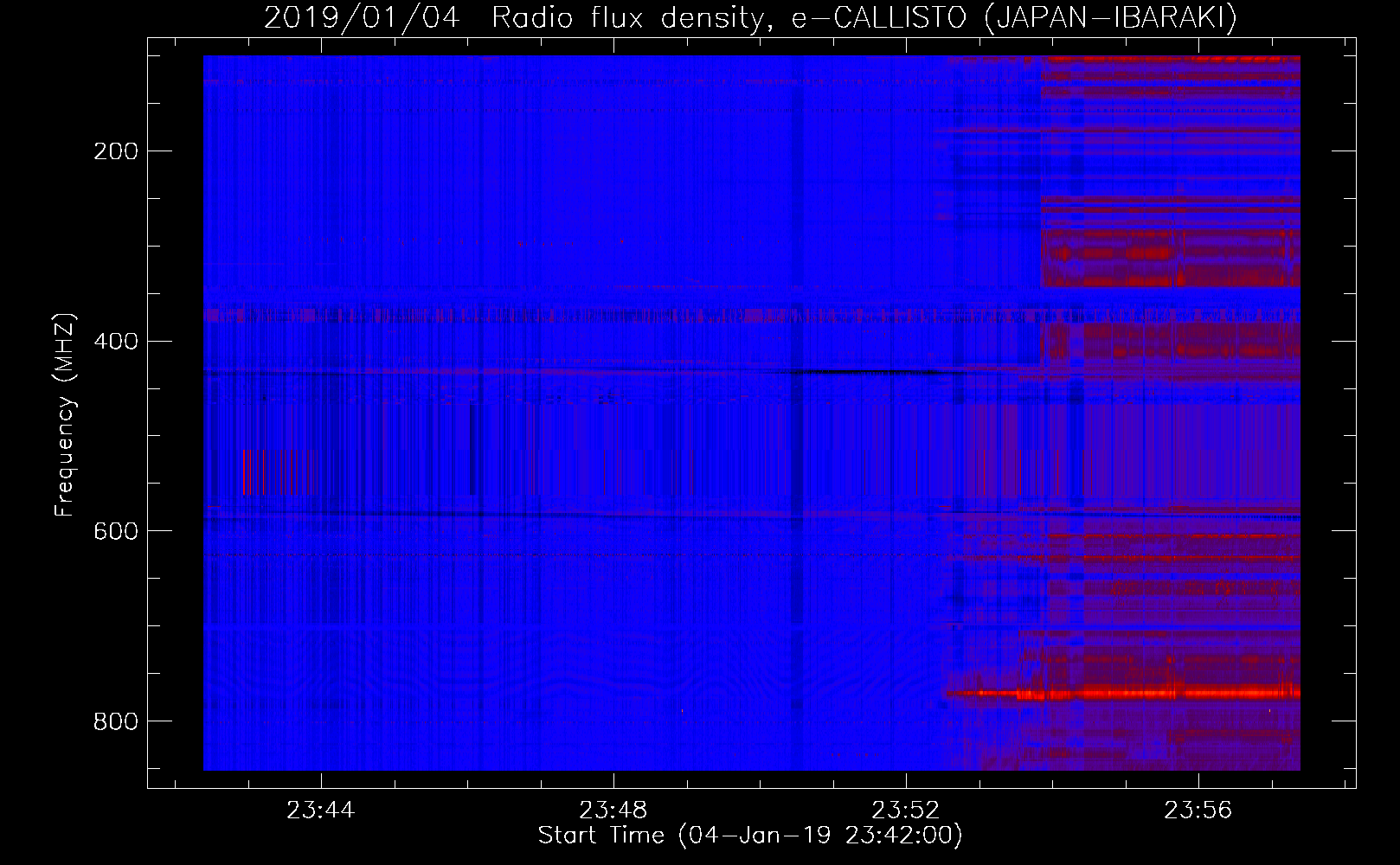Click the 200 frequency tick label
Screen dimensions: 1400x865
point(115,151)
